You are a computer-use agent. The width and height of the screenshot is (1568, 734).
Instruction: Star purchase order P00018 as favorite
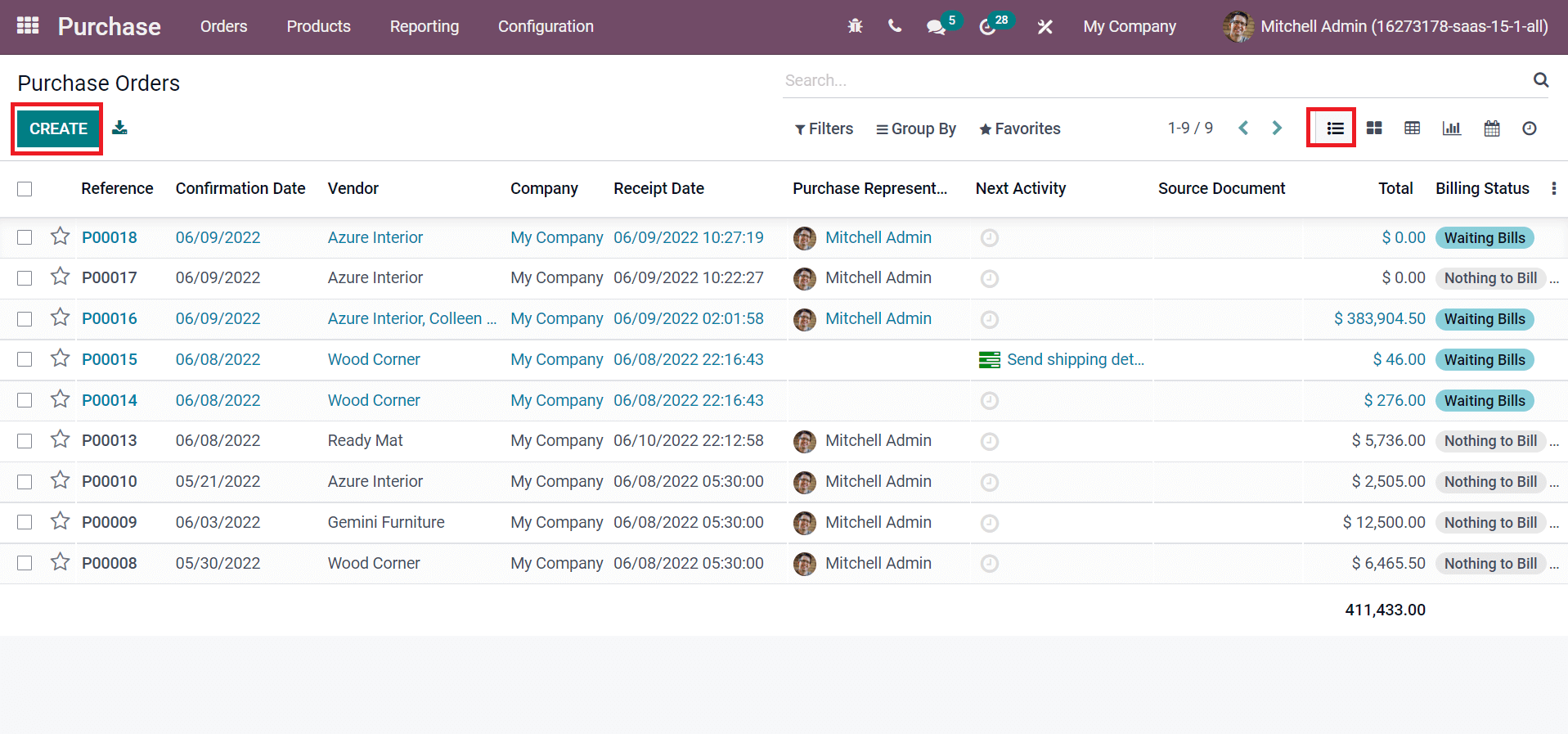point(60,237)
